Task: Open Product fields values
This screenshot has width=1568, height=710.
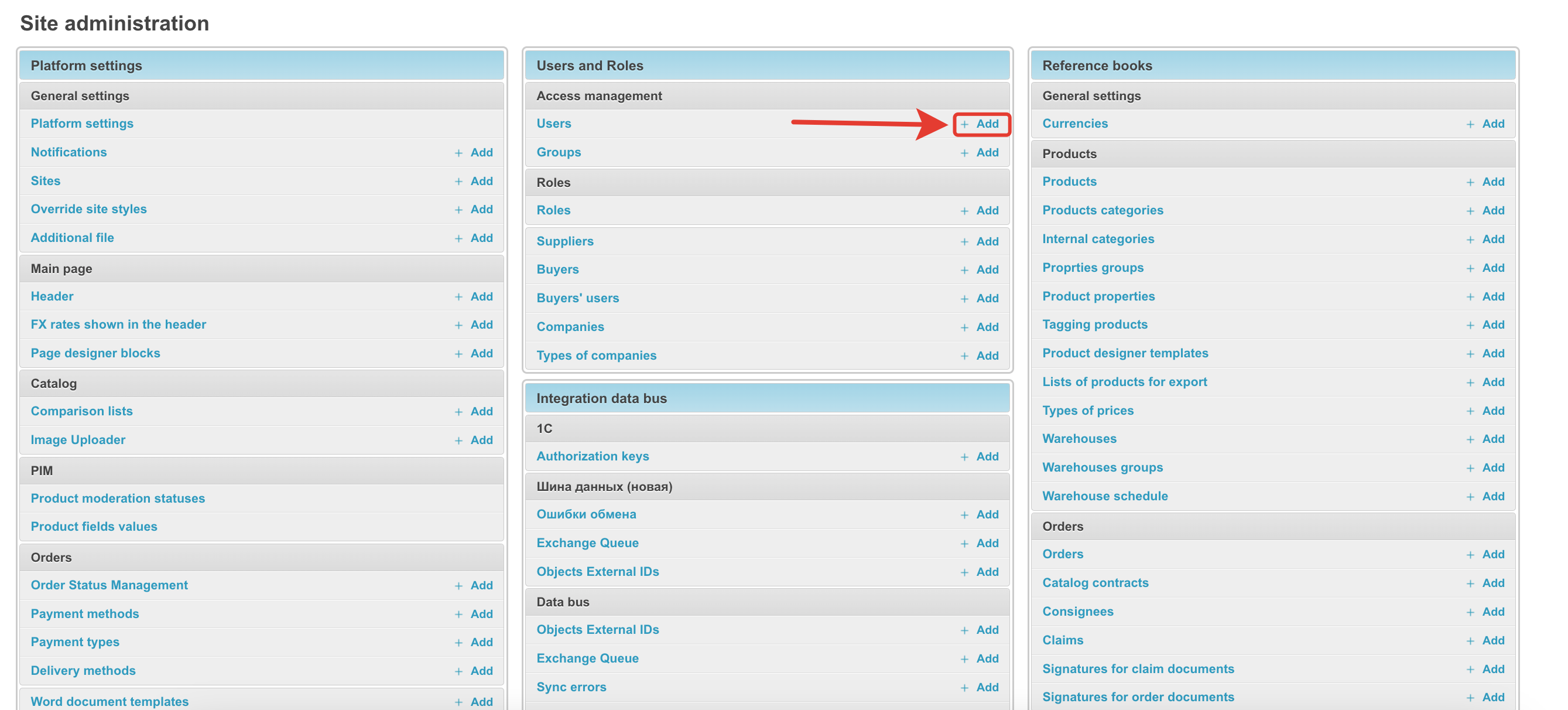Action: pyautogui.click(x=94, y=526)
